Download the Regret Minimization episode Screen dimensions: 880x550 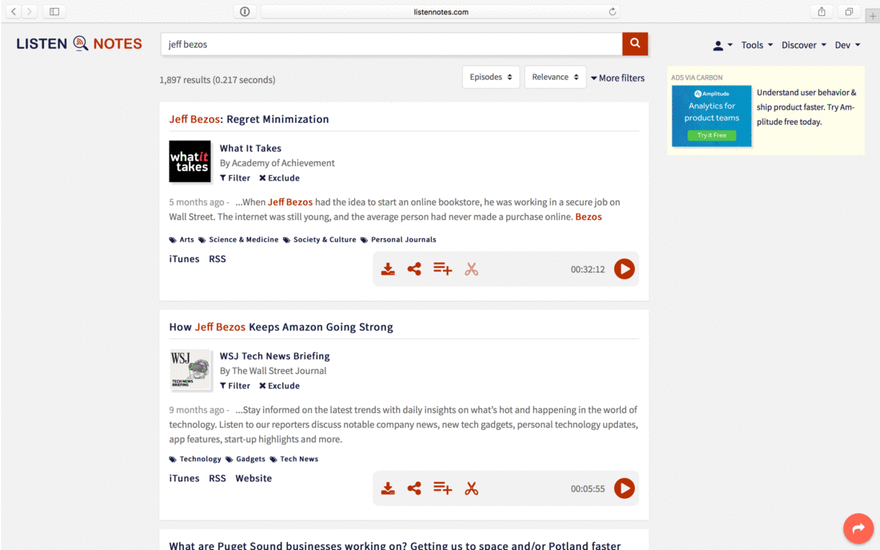[x=388, y=269]
